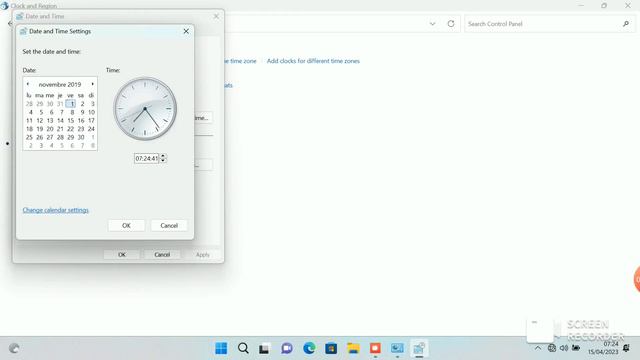Decrease time with spinner down arrow
The height and width of the screenshot is (360, 640).
(x=163, y=160)
